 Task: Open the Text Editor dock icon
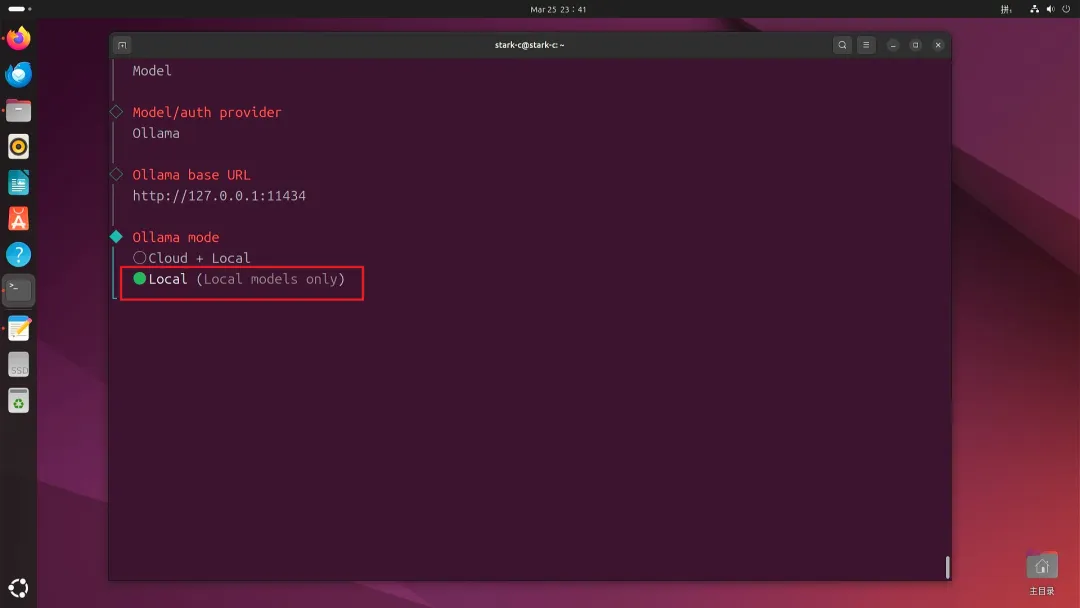(19, 328)
